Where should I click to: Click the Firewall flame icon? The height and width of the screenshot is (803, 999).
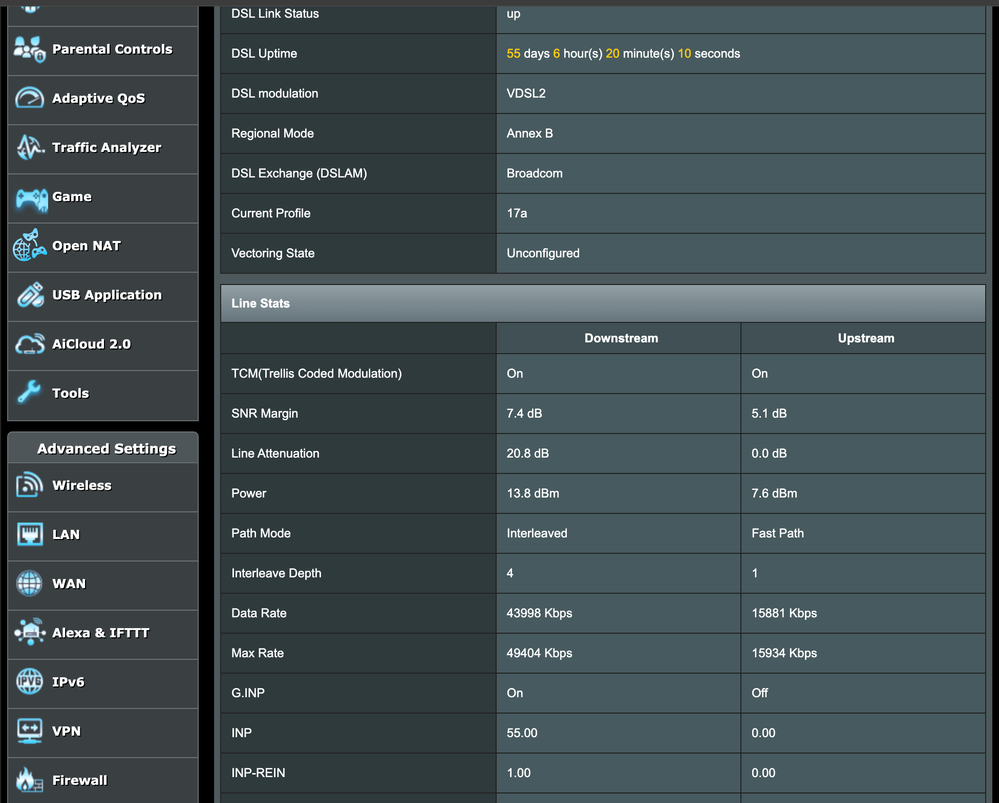(x=30, y=780)
